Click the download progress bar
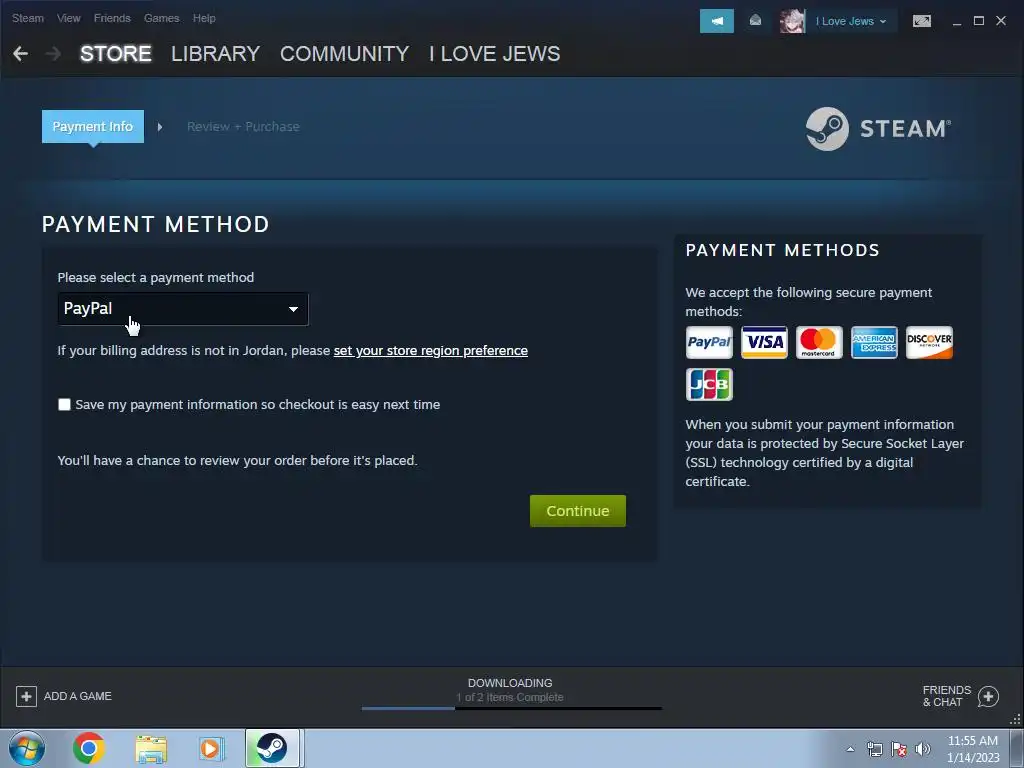1024x768 pixels. tap(511, 708)
